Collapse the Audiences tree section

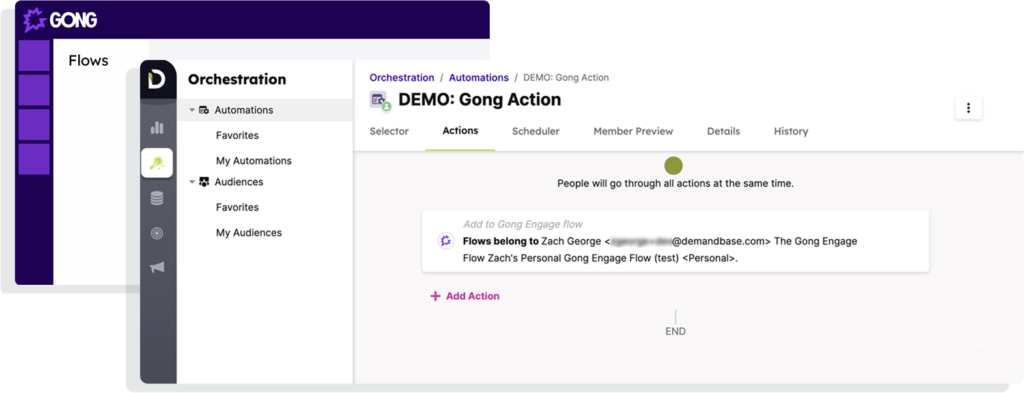[192, 182]
